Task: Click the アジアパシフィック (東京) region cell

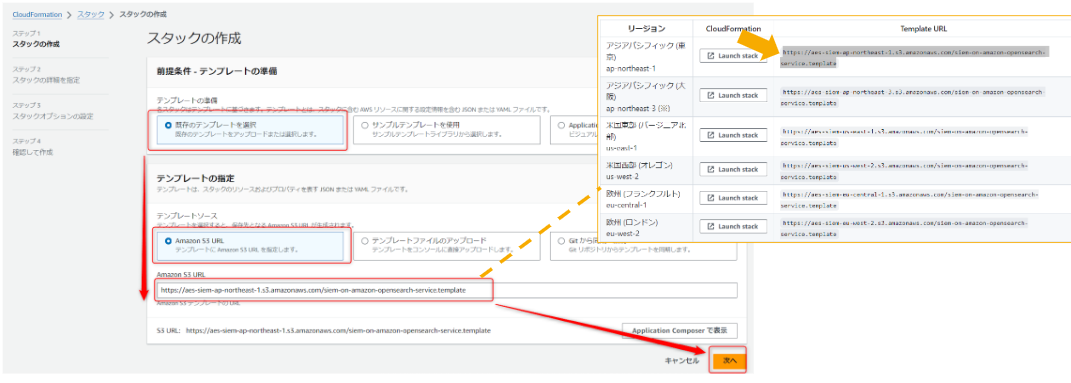Action: click(645, 57)
